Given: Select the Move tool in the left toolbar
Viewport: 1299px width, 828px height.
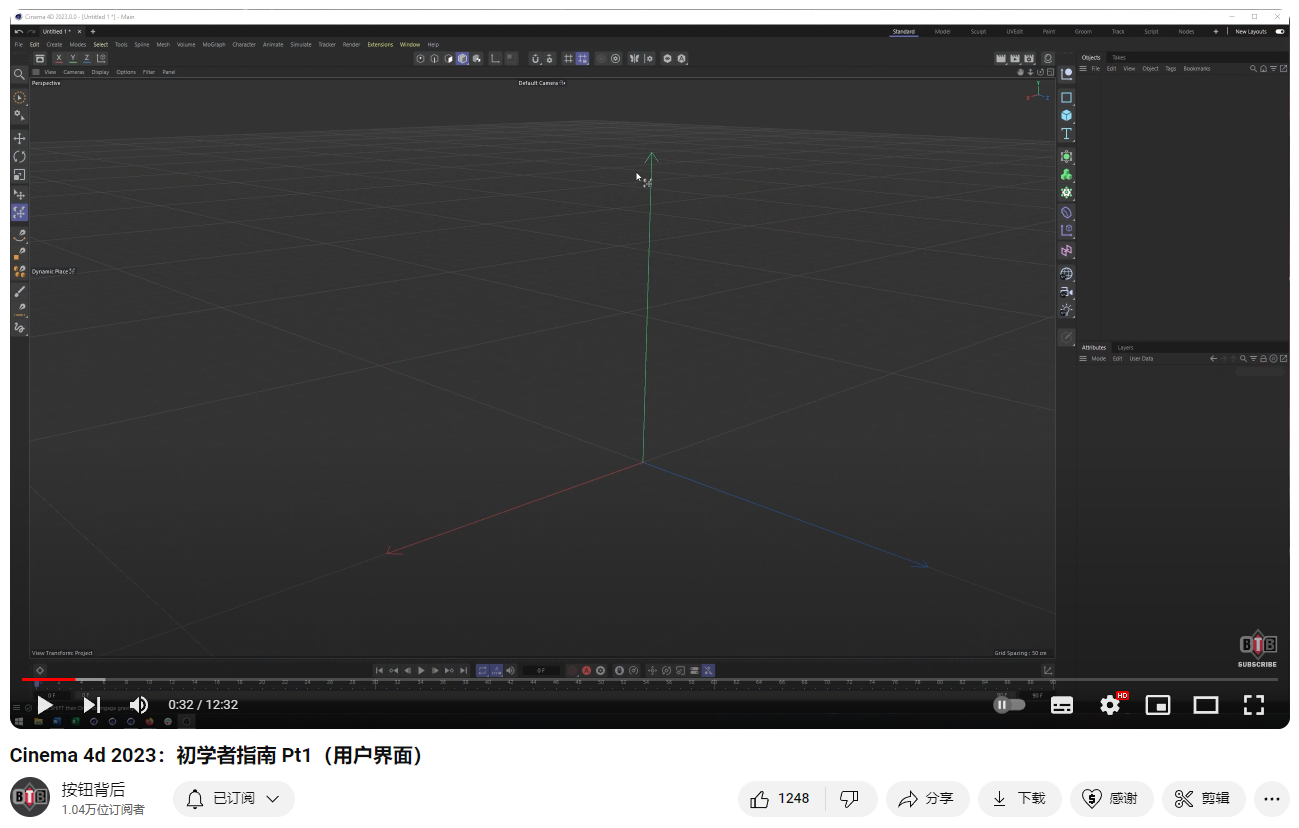Looking at the screenshot, I should (x=20, y=136).
